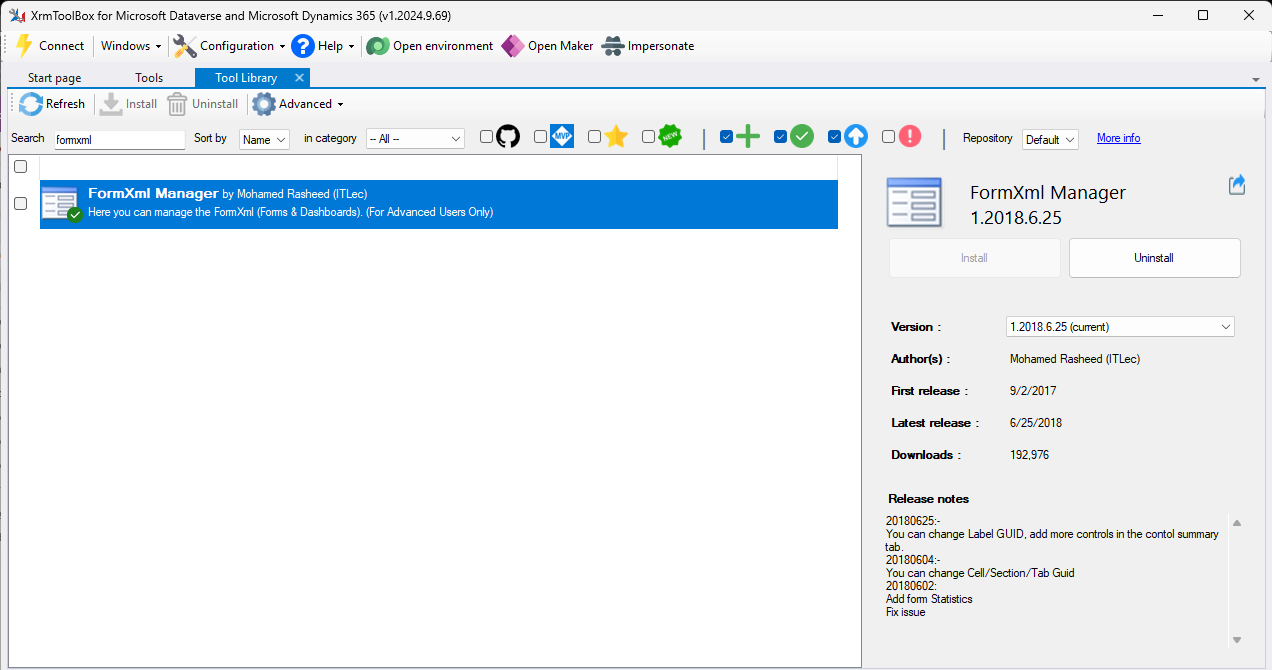Click the tab list overflow arrow

point(1256,79)
